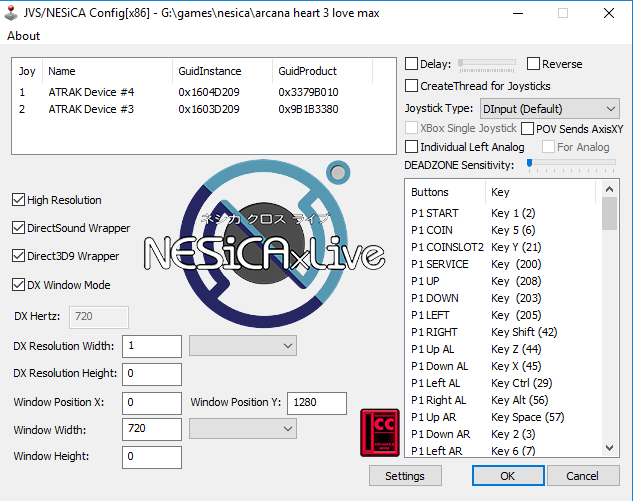The image size is (633, 501).
Task: Select the P1 COIN mapping row
Action: coord(503,230)
